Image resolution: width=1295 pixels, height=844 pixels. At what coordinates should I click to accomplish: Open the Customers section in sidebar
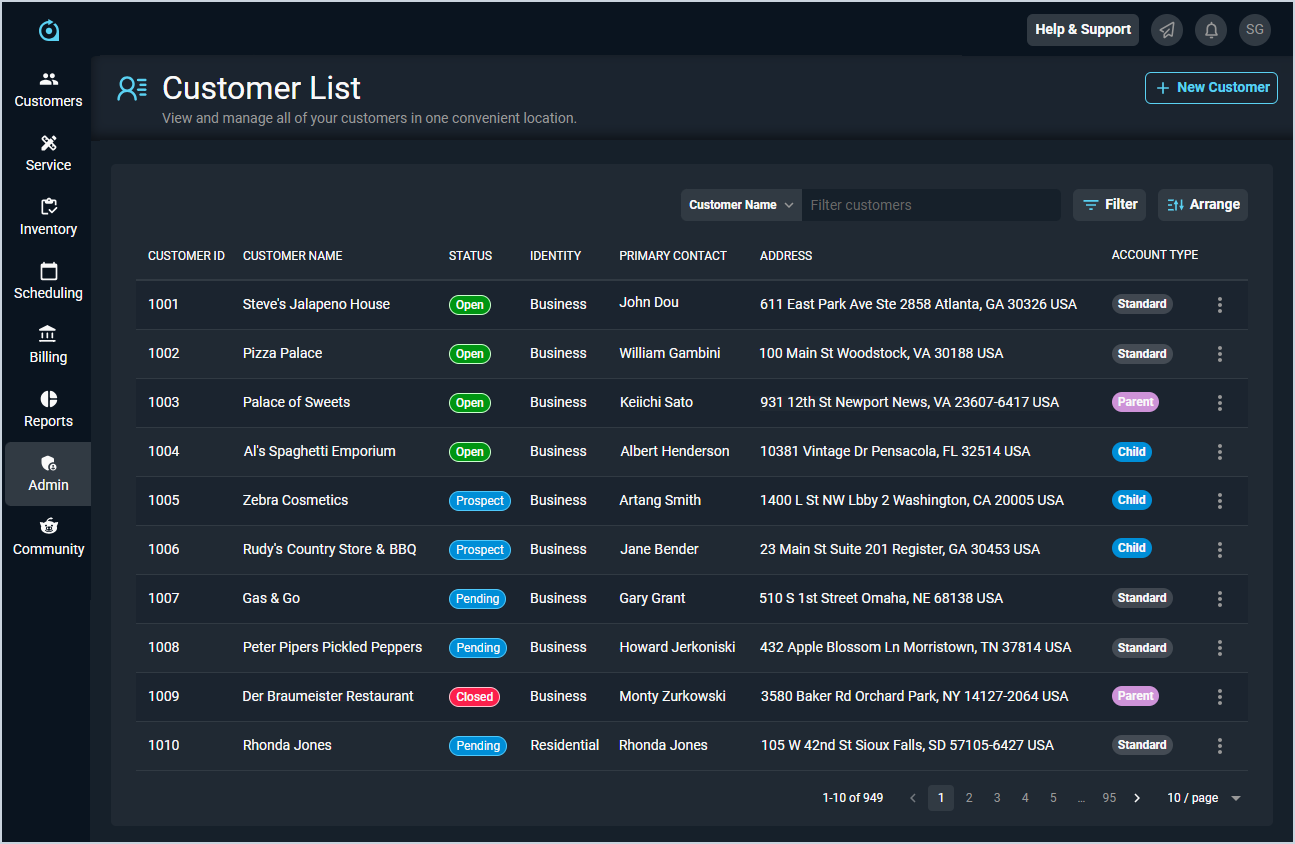48,90
